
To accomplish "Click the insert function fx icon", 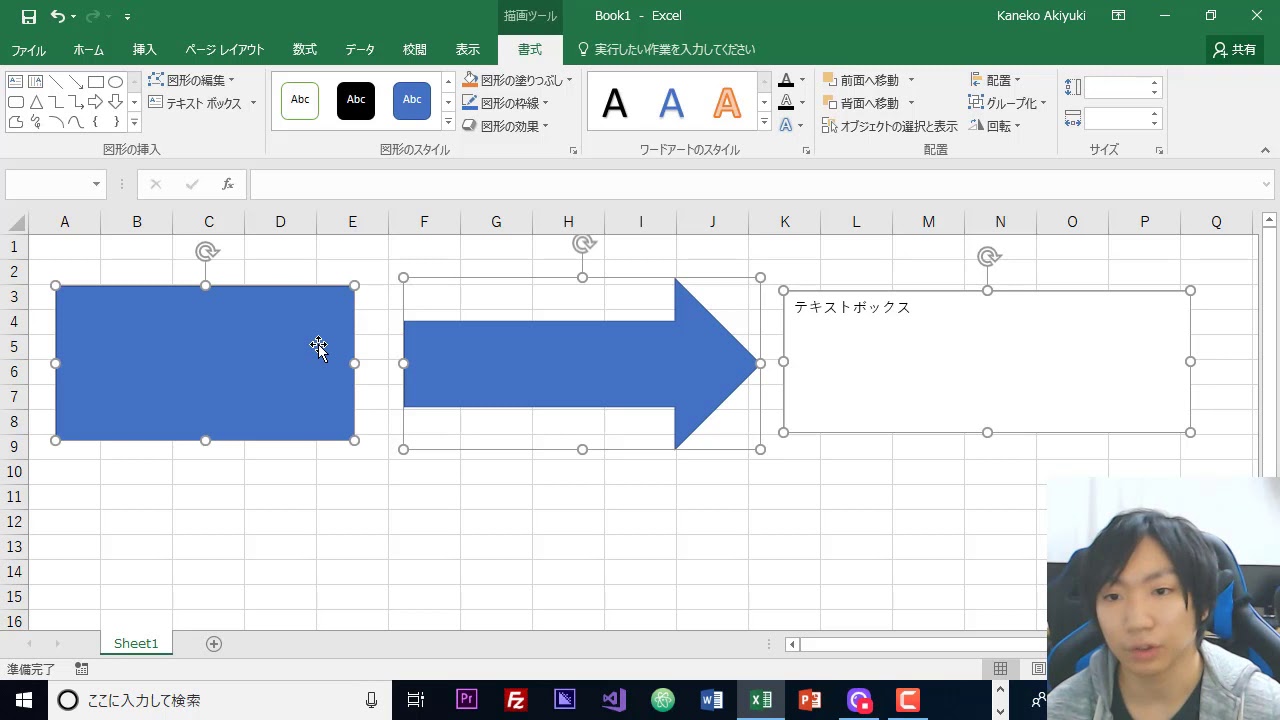I will (228, 184).
